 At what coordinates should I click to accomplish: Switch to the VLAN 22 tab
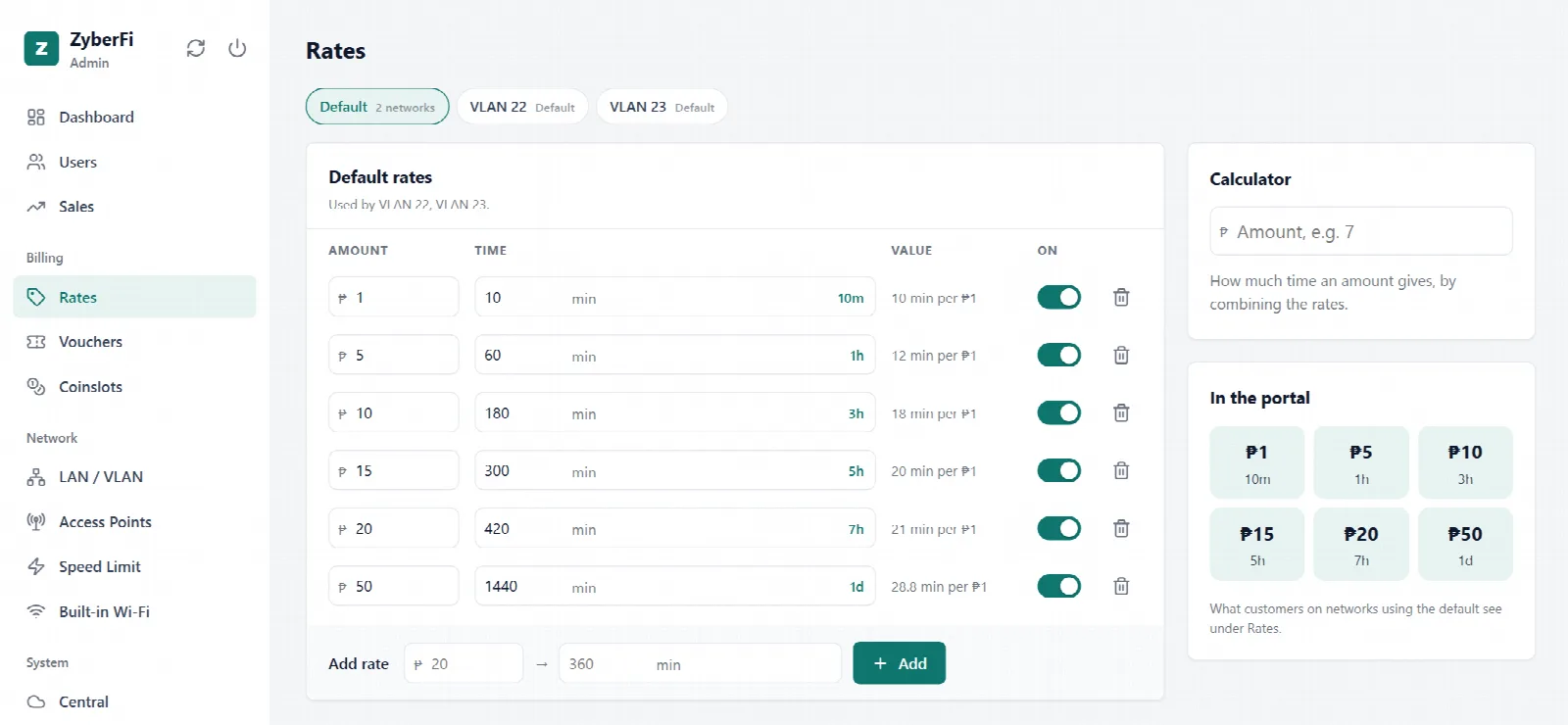click(x=522, y=107)
